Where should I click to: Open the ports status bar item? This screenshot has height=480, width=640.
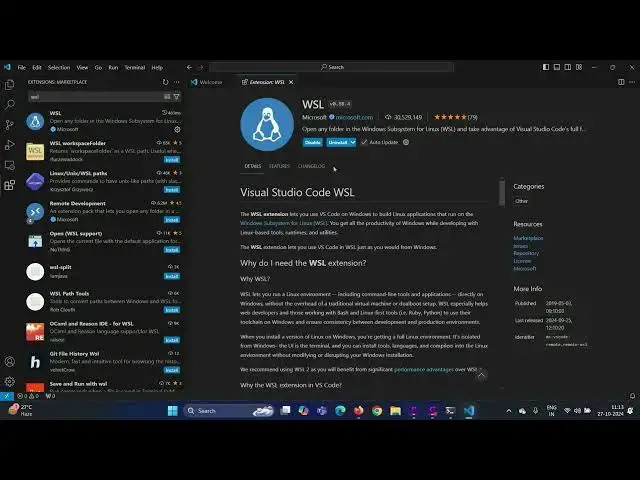(50, 396)
